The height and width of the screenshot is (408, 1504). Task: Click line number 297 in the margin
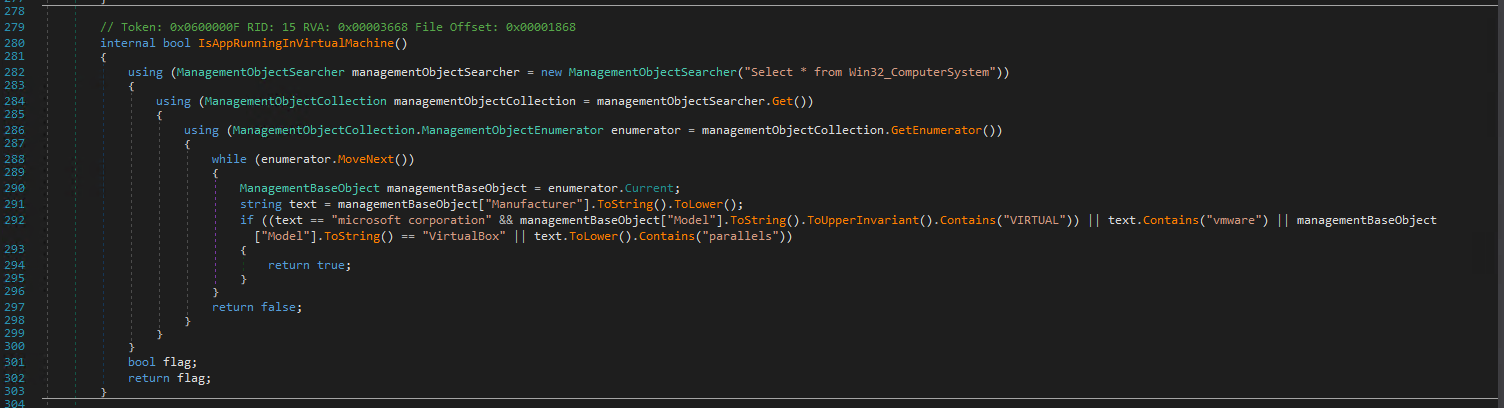coord(13,307)
